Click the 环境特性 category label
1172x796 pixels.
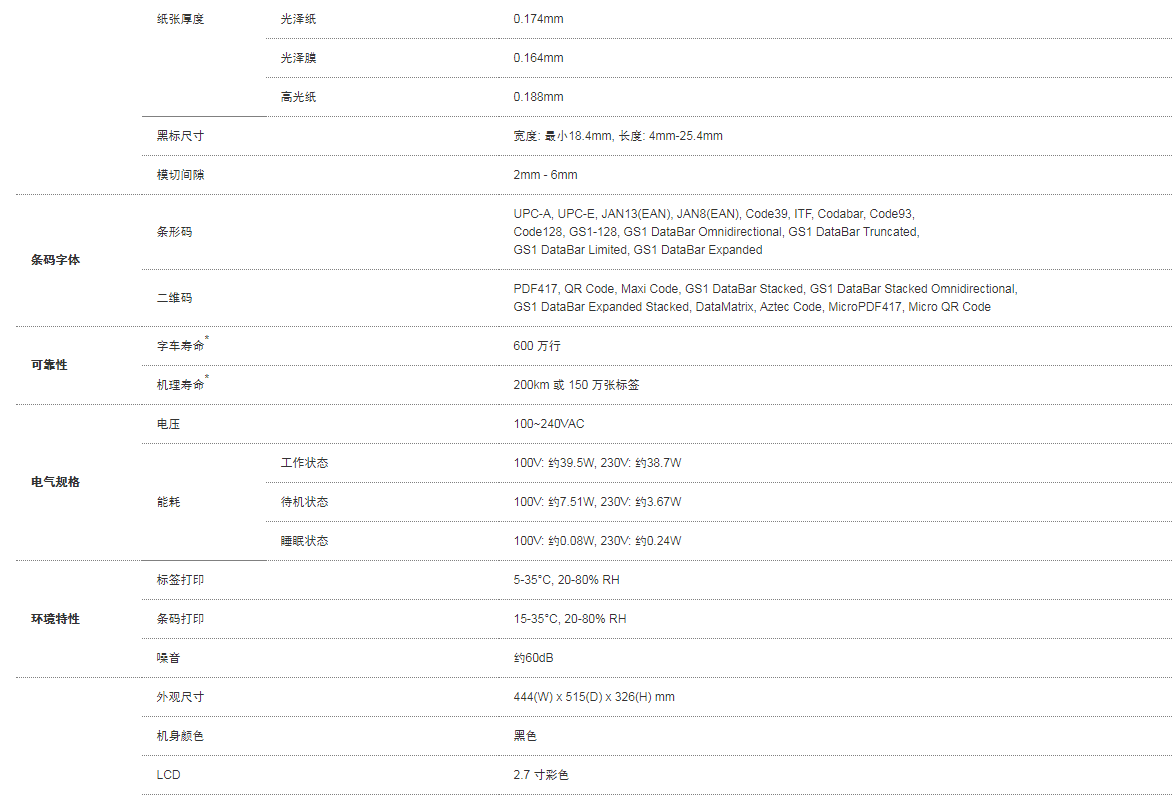point(55,619)
